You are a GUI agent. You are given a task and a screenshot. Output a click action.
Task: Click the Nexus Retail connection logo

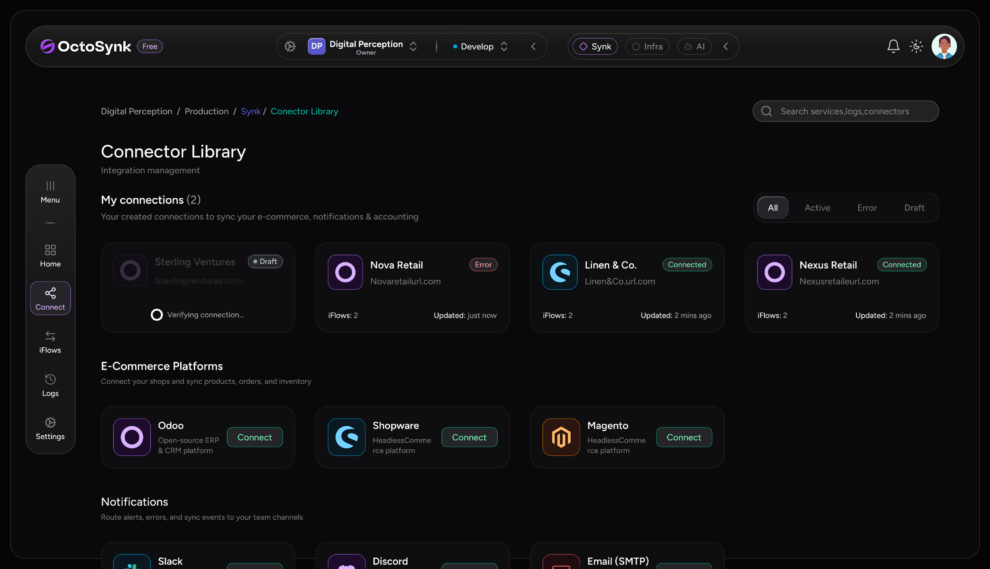(775, 272)
